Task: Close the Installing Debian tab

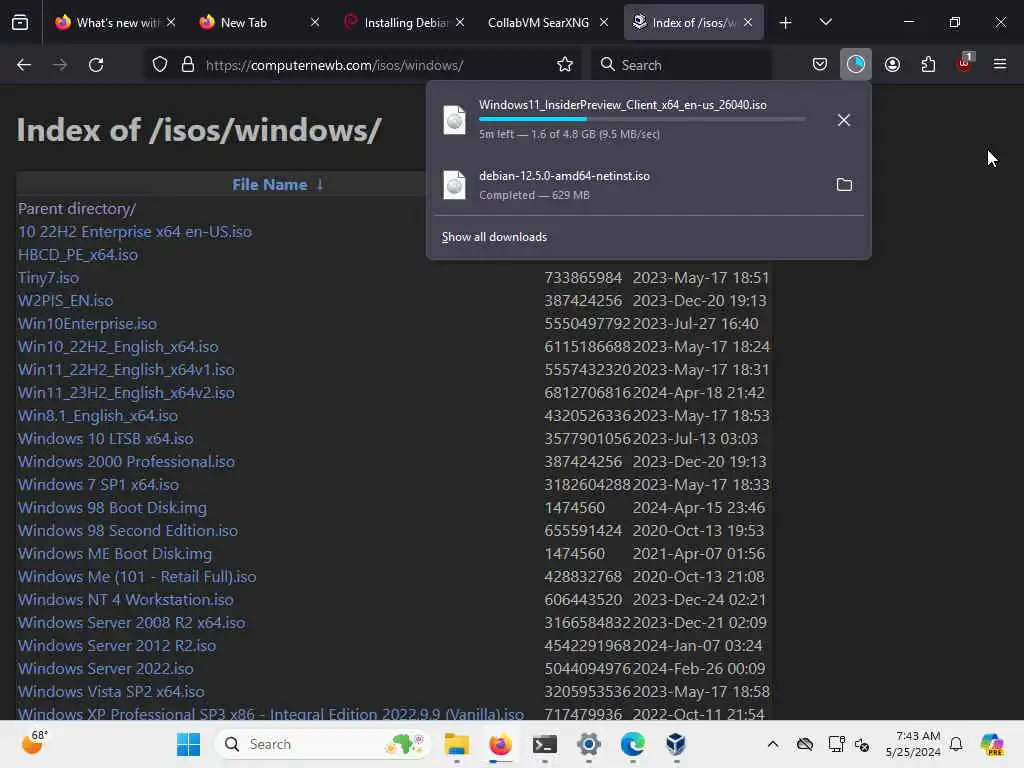Action: click(460, 22)
